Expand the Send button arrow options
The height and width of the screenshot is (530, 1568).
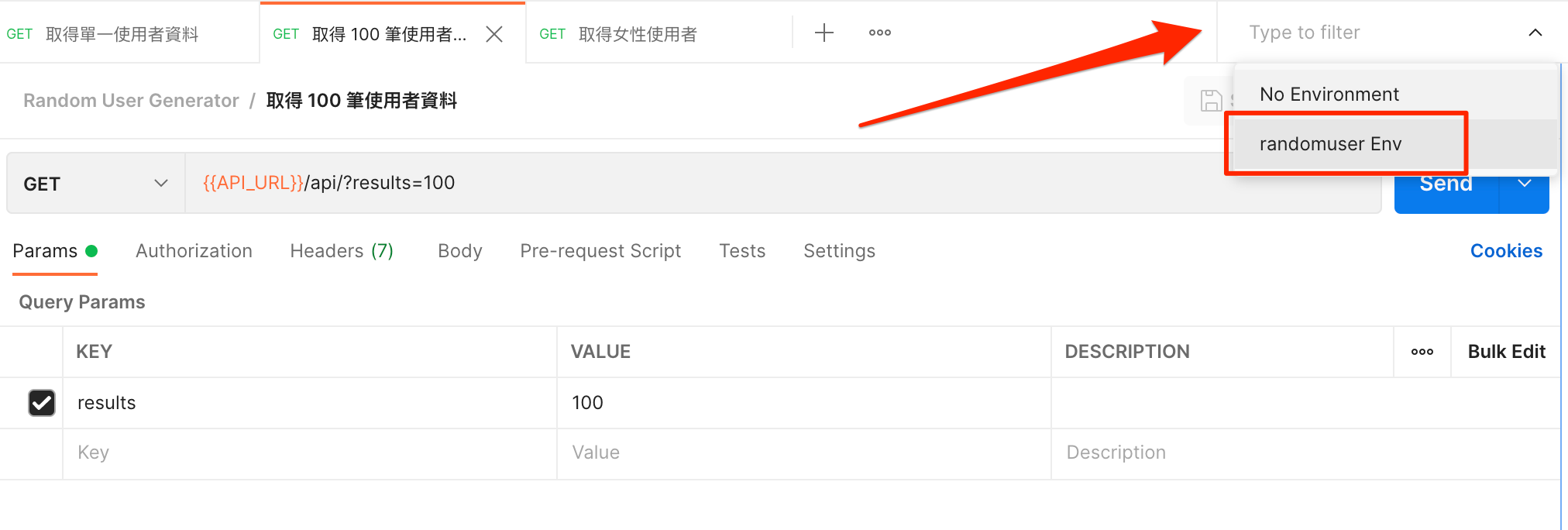pyautogui.click(x=1524, y=186)
